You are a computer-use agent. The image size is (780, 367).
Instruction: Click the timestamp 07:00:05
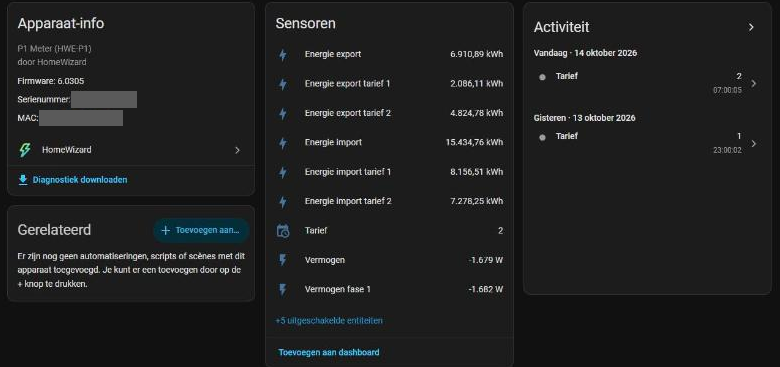pyautogui.click(x=727, y=91)
